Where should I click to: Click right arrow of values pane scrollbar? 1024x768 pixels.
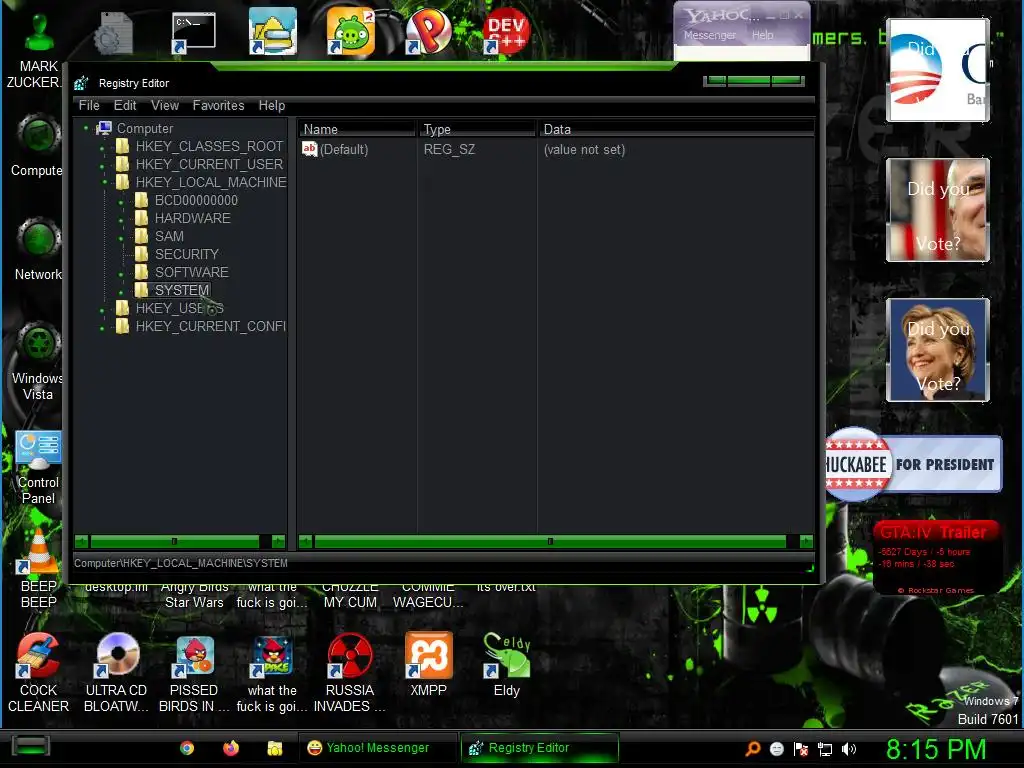[807, 541]
